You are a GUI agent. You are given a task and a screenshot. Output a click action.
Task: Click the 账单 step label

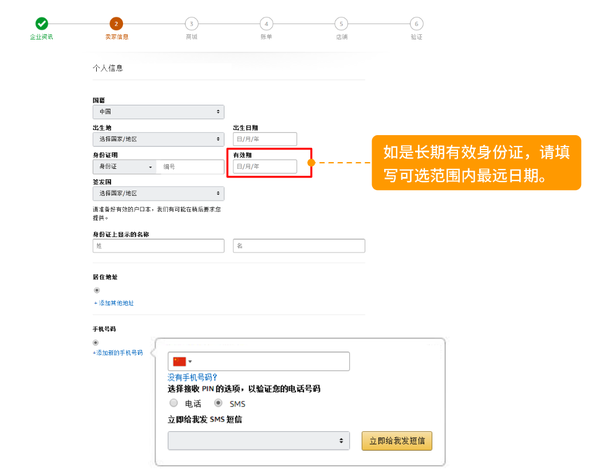[266, 37]
